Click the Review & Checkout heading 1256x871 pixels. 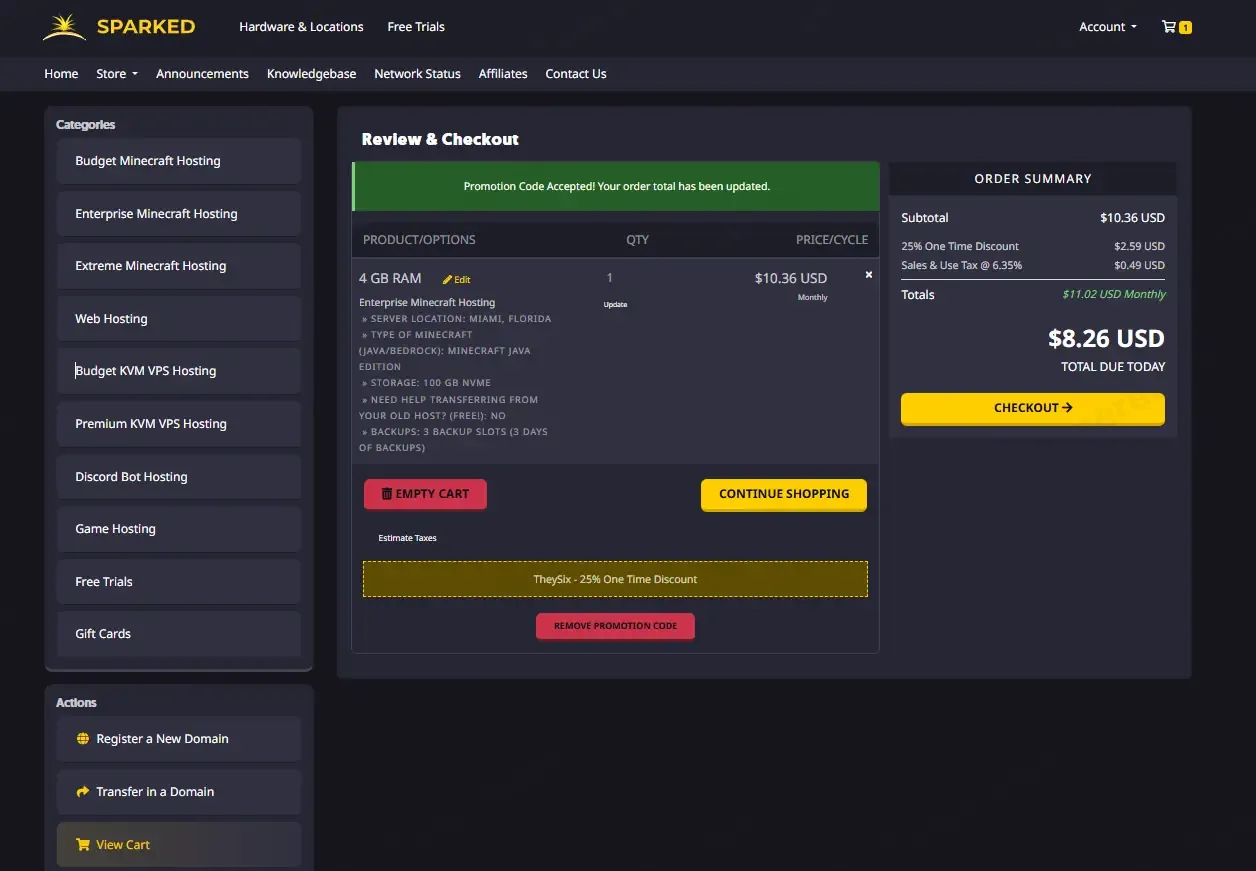click(440, 139)
